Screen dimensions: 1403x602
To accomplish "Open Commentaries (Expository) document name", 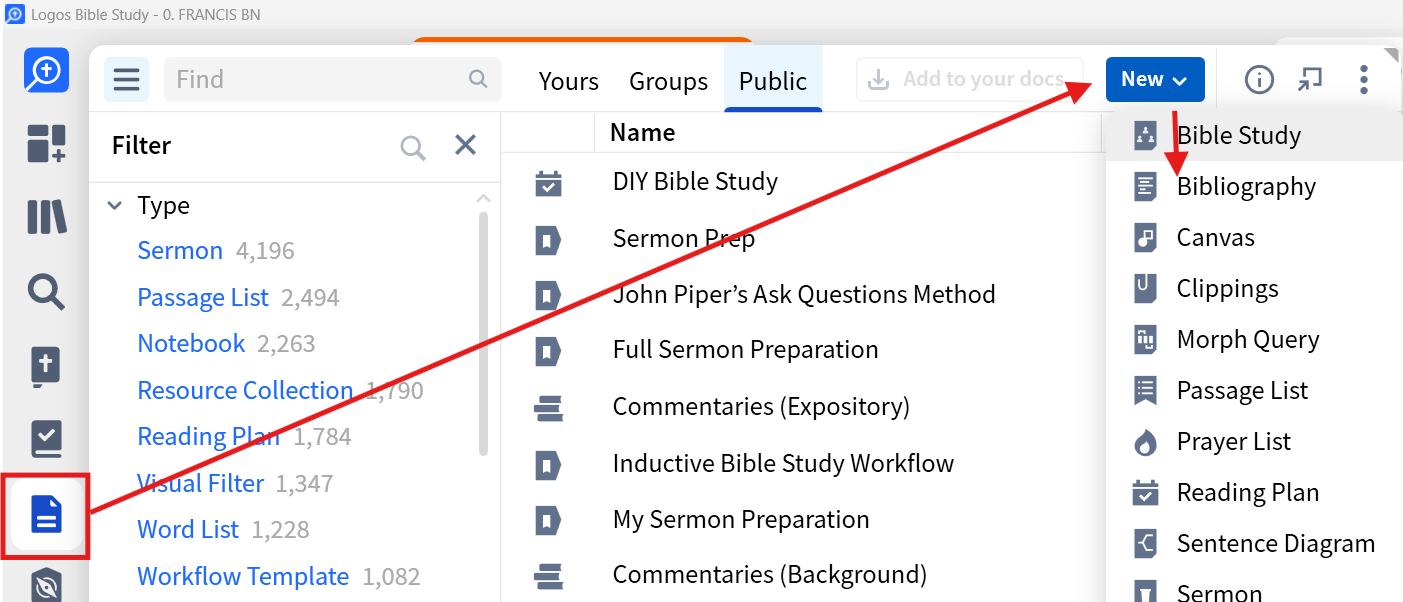I will pos(761,406).
